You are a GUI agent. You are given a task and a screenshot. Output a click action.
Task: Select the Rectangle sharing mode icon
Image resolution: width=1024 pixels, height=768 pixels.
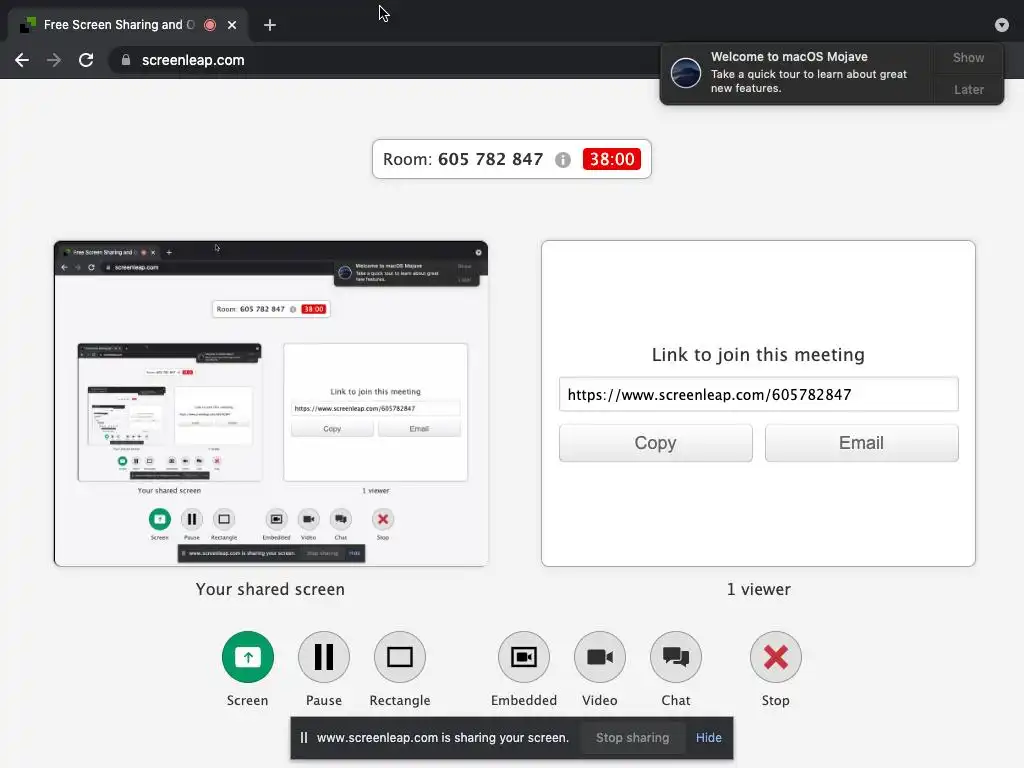point(400,657)
